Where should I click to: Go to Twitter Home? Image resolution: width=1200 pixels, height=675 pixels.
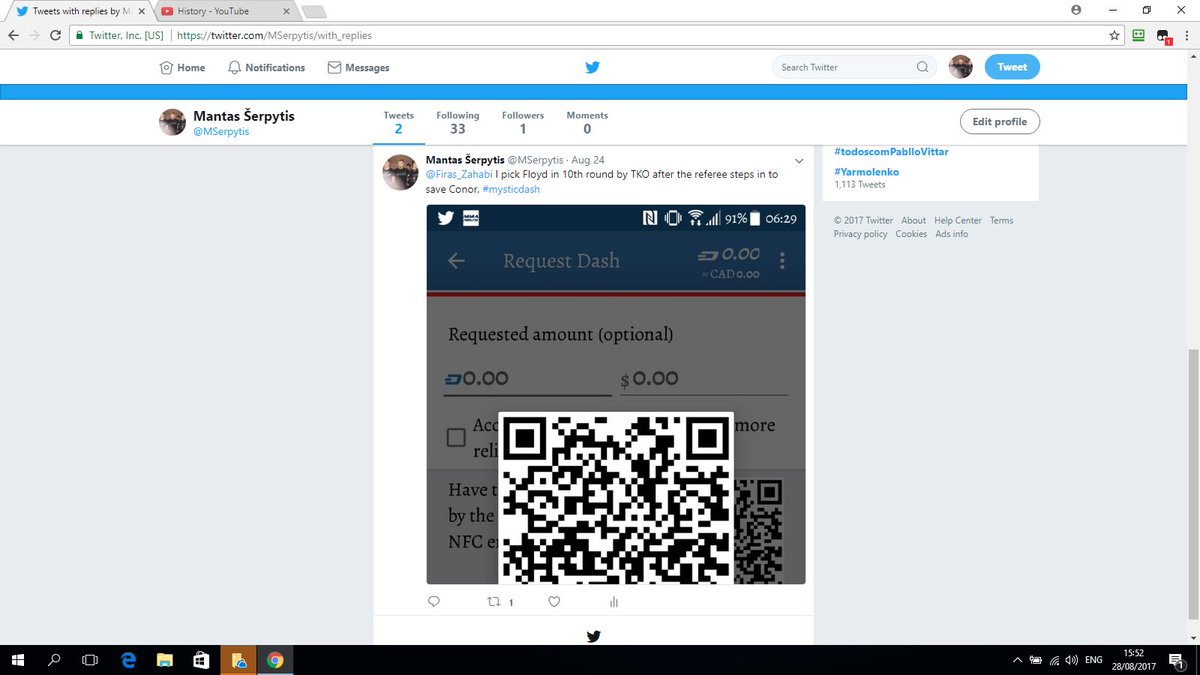(182, 67)
